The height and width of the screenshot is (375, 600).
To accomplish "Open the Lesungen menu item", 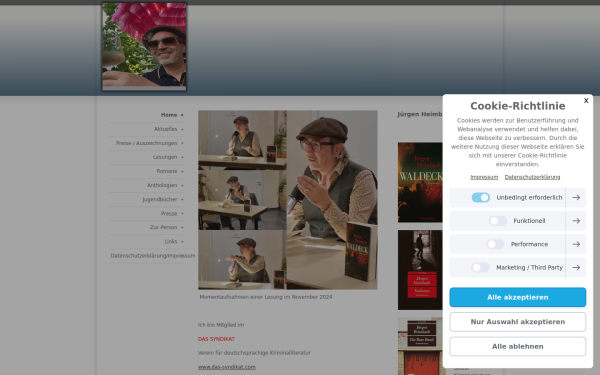I will click(x=165, y=157).
